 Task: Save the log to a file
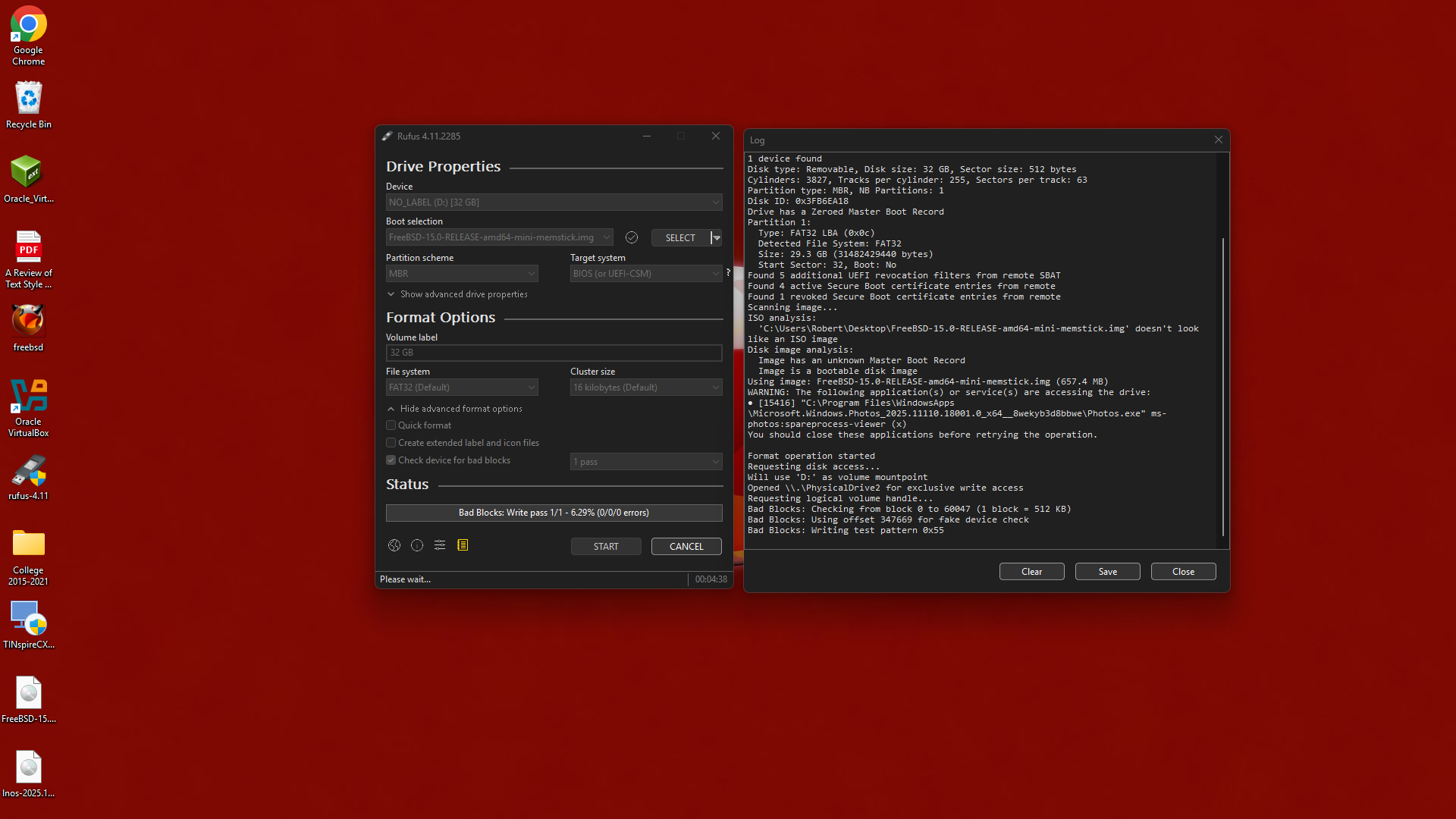1106,571
